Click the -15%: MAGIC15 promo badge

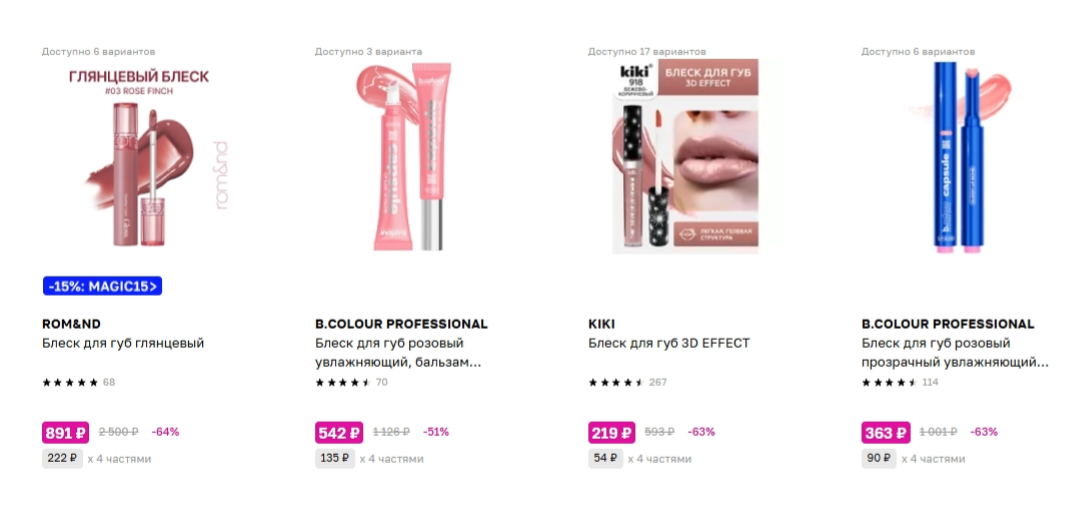[x=102, y=286]
